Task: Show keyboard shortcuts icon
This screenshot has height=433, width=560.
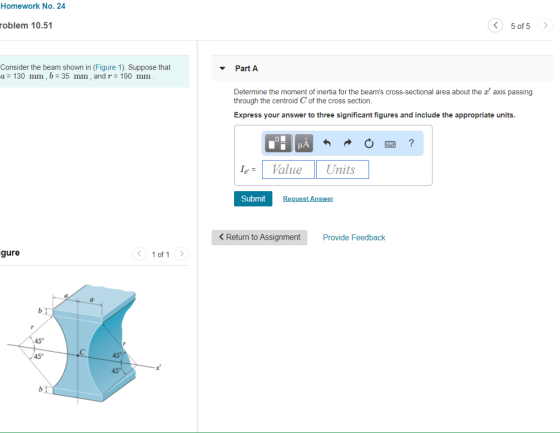Action: 390,144
